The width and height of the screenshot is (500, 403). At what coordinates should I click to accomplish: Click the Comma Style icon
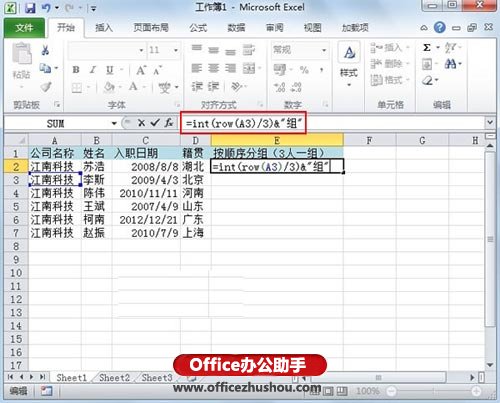(321, 70)
